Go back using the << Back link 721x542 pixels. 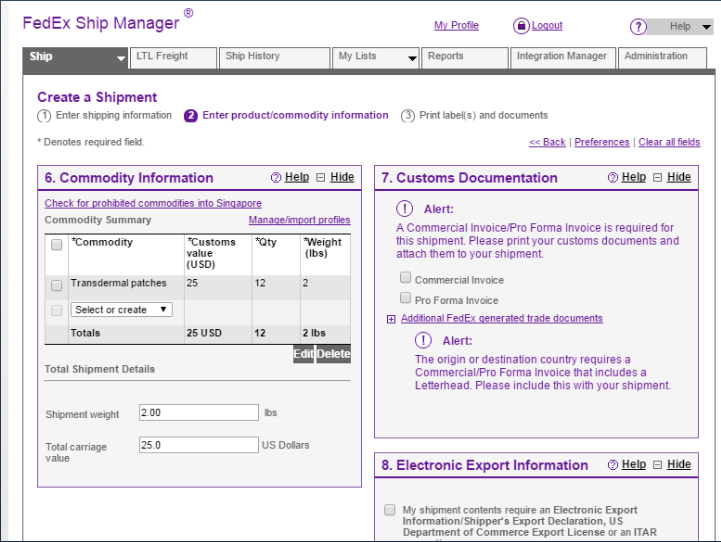(547, 142)
